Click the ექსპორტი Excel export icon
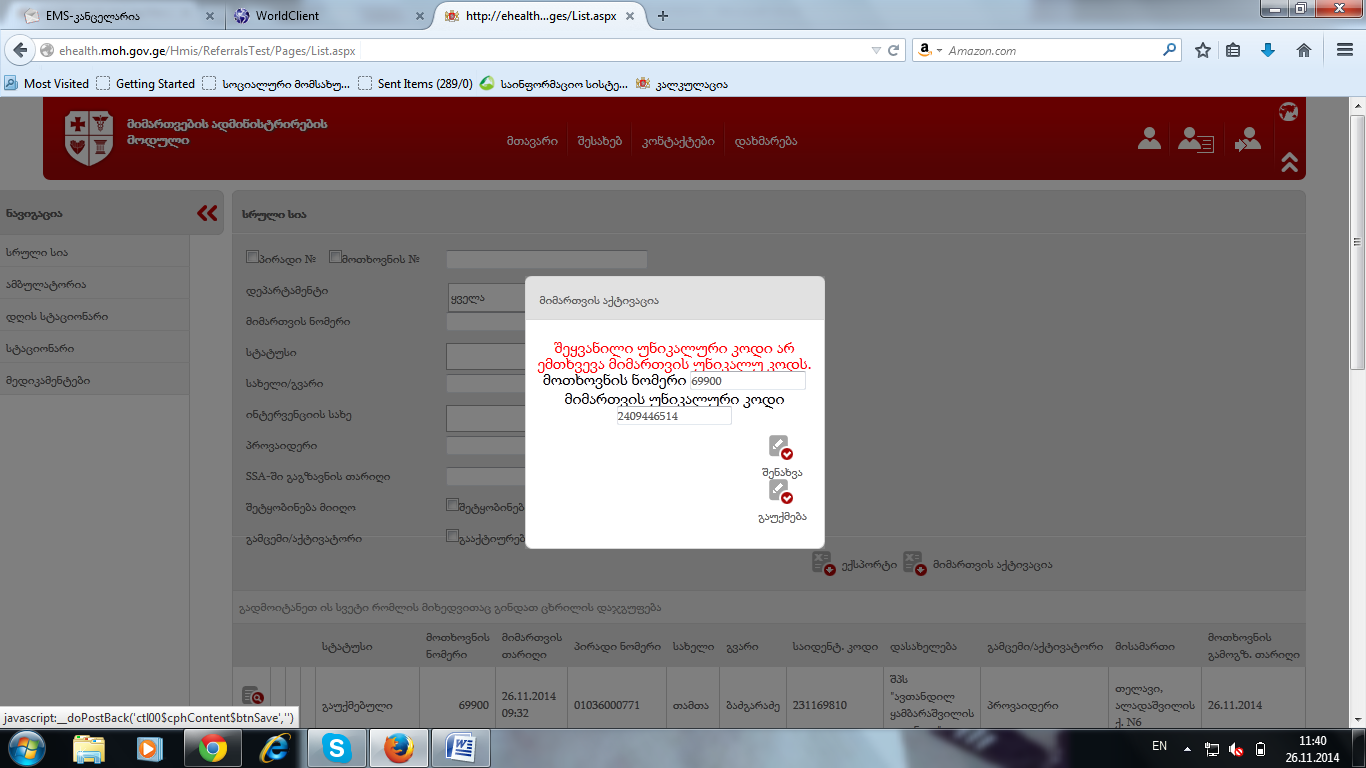This screenshot has width=1366, height=768. point(822,563)
